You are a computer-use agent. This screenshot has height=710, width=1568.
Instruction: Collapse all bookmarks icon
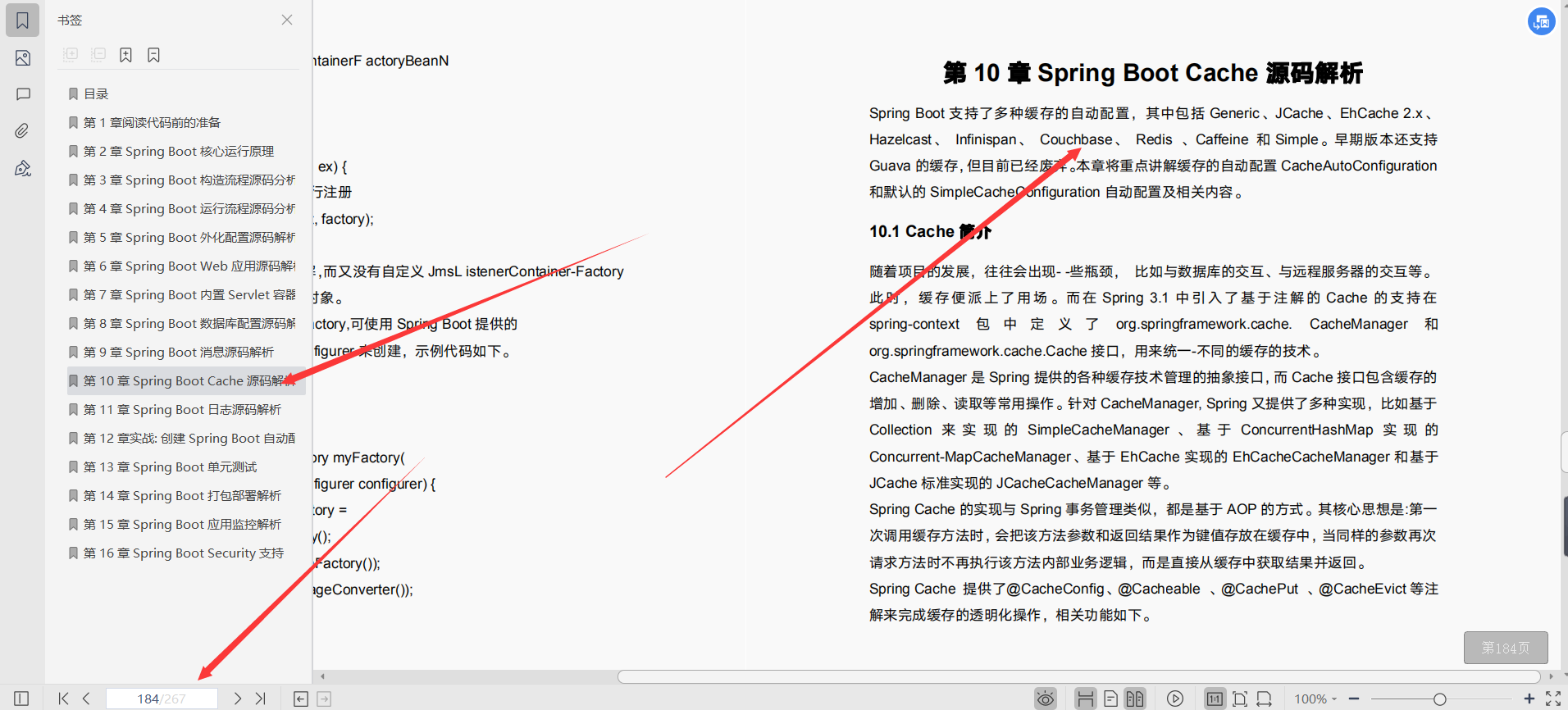[98, 55]
